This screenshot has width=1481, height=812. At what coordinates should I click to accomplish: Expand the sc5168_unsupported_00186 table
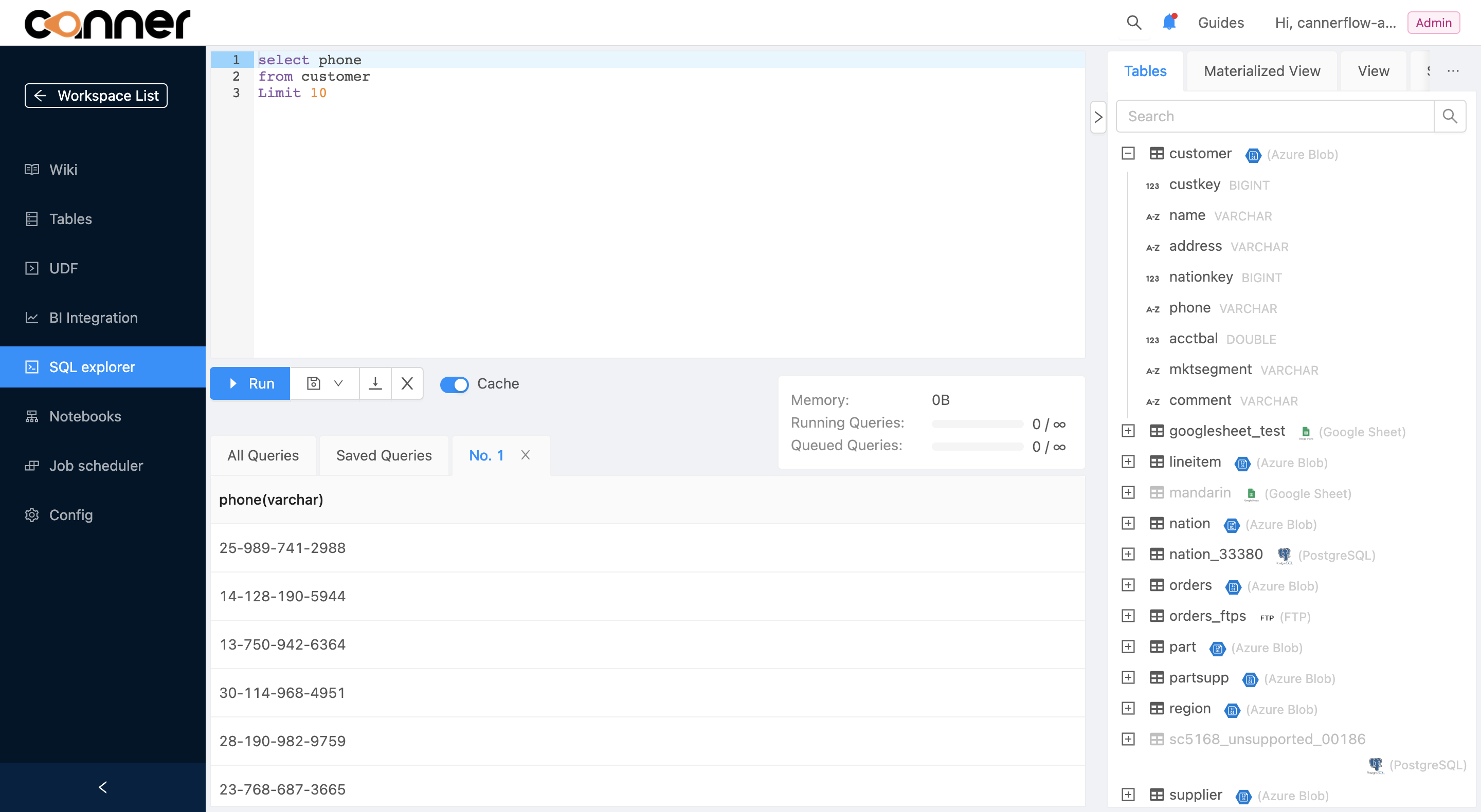tap(1128, 740)
